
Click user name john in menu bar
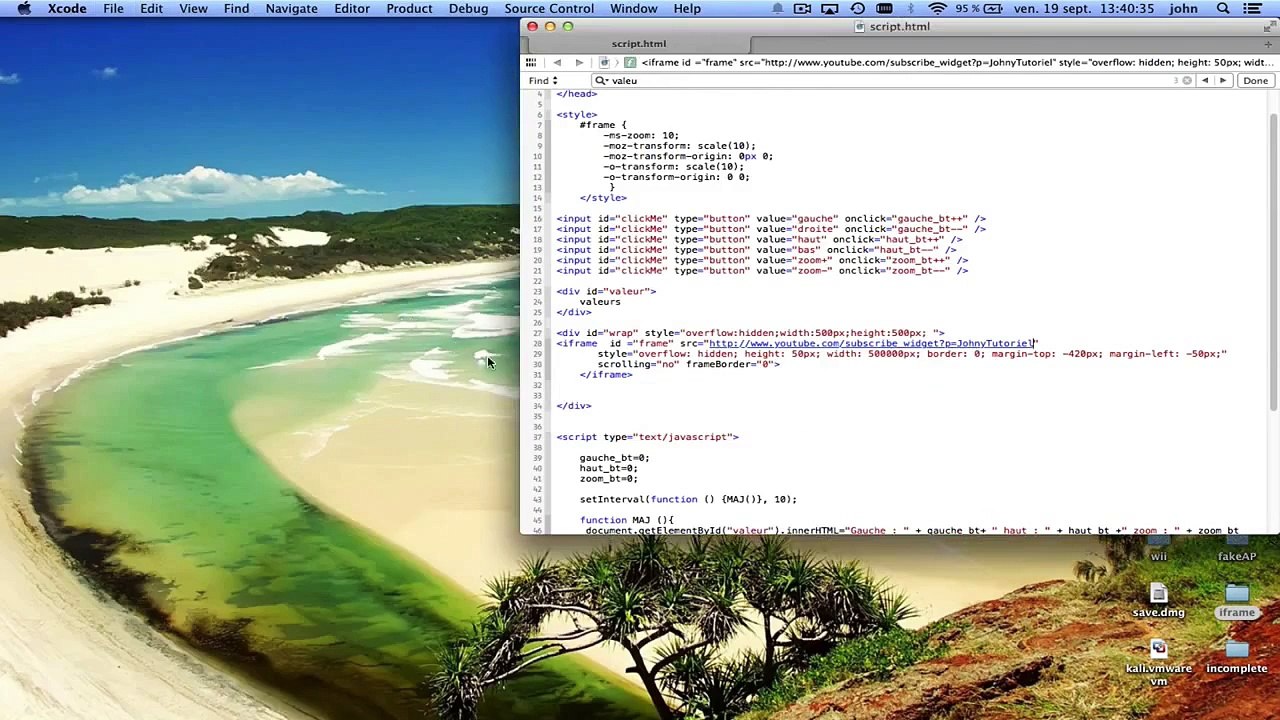(x=1183, y=9)
